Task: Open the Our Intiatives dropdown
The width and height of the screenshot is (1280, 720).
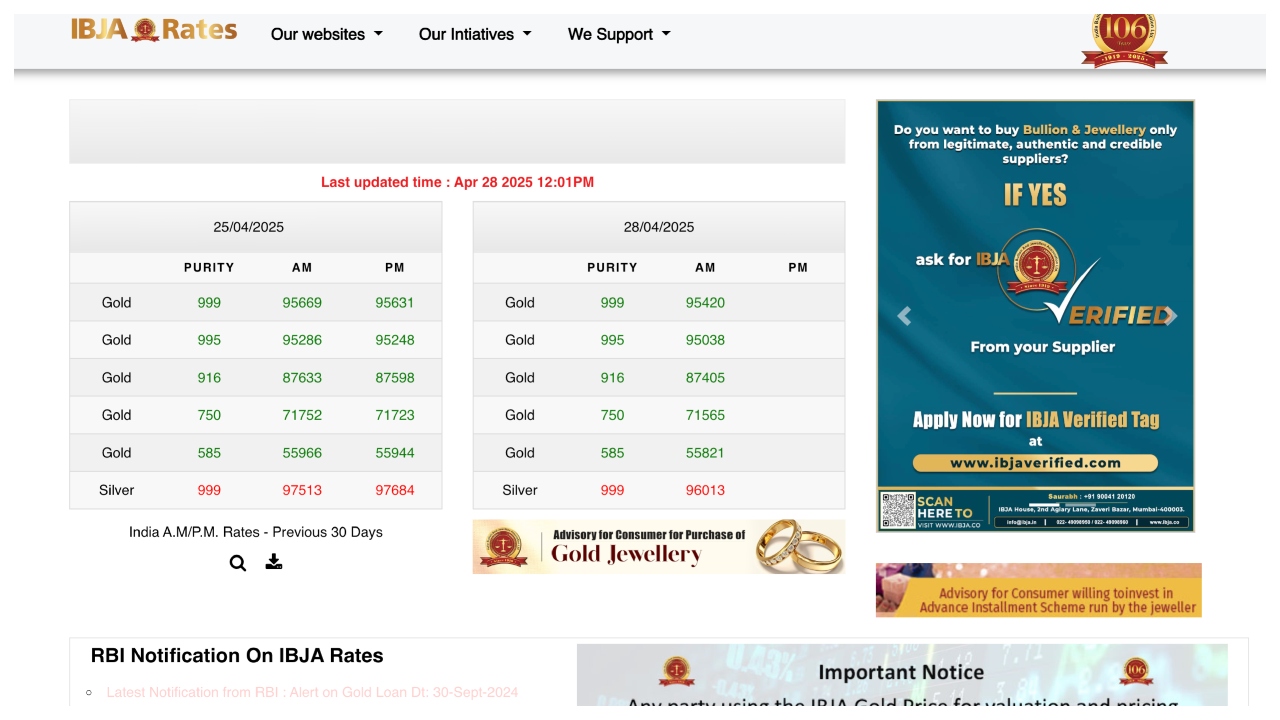Action: pyautogui.click(x=475, y=34)
